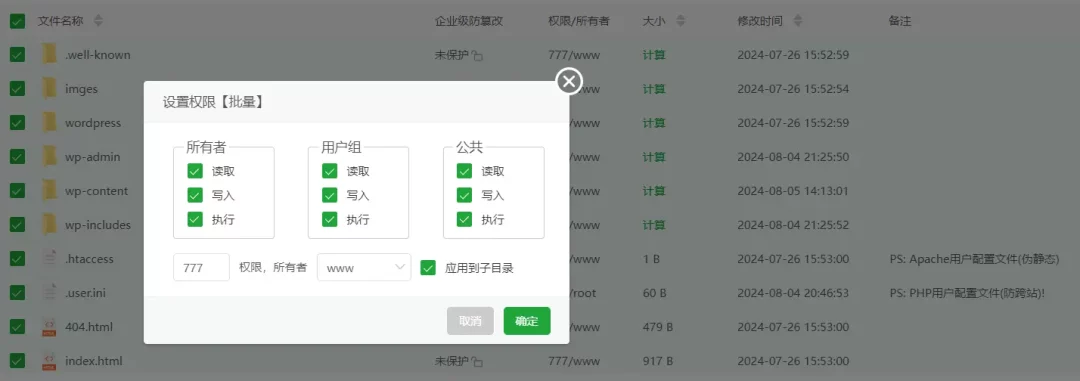This screenshot has width=1080, height=381.
Task: Click 计算 size link for wp-admin
Action: pos(654,156)
